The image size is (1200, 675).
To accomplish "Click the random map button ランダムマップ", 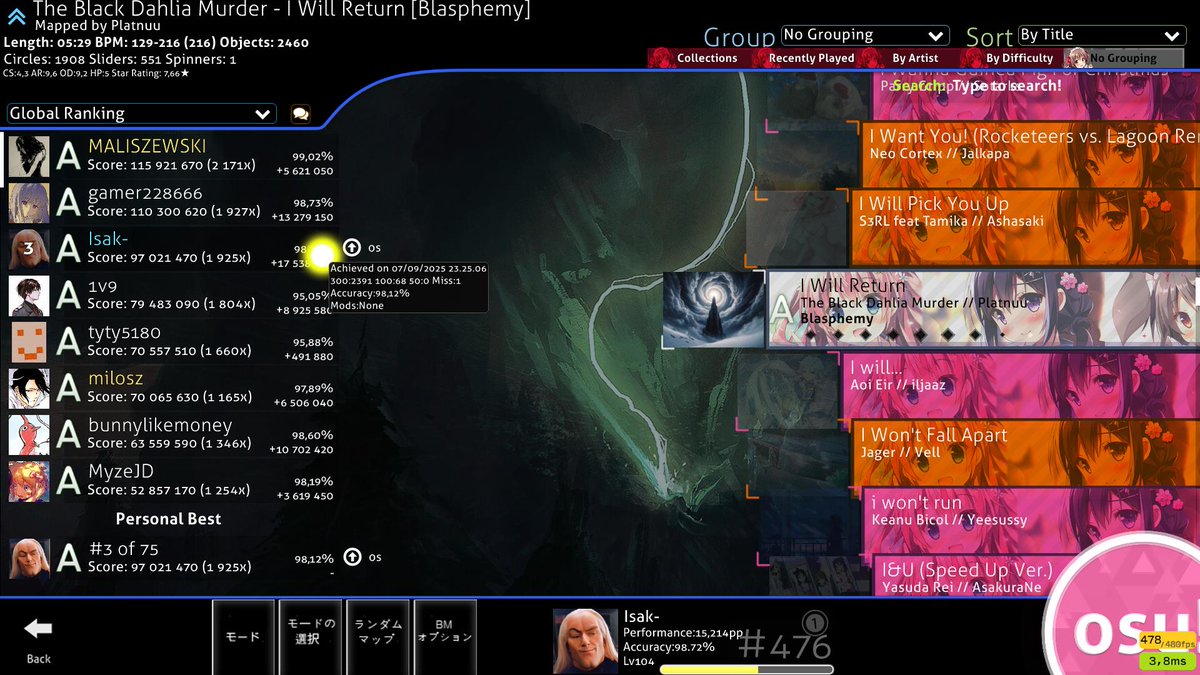I will (377, 636).
